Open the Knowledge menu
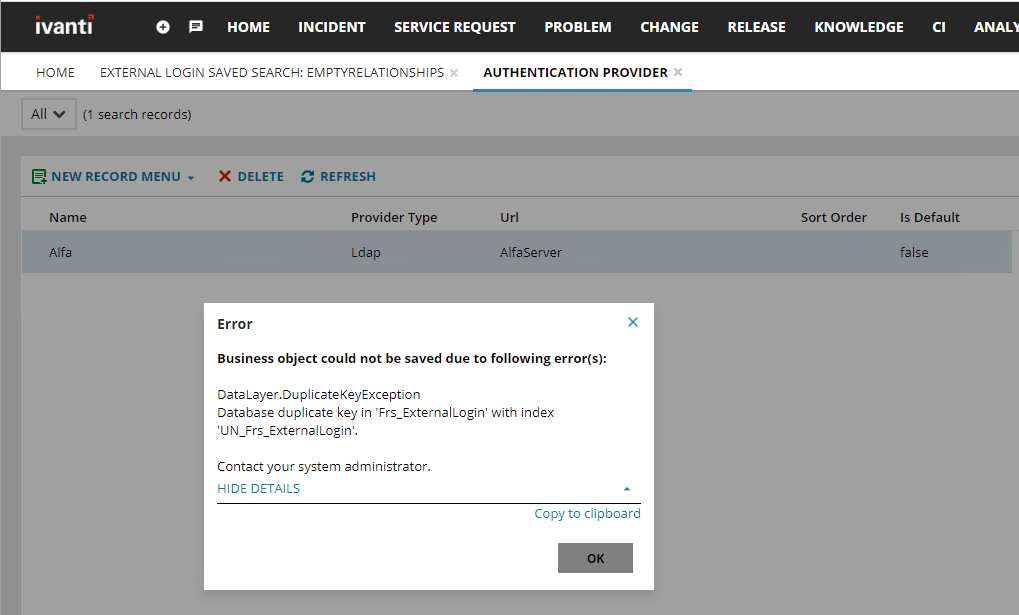Viewport: 1019px width, 615px height. click(859, 27)
